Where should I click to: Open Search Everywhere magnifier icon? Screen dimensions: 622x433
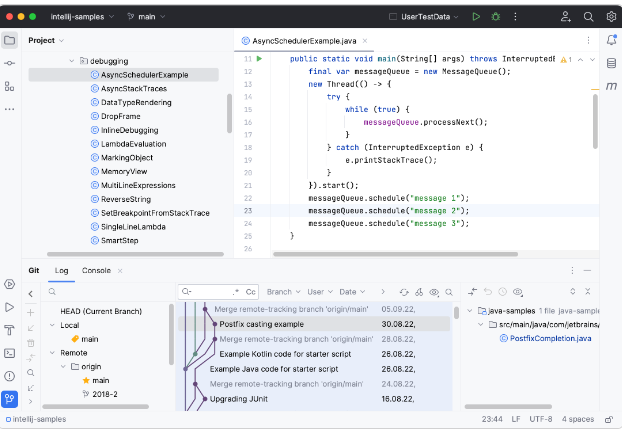point(588,17)
